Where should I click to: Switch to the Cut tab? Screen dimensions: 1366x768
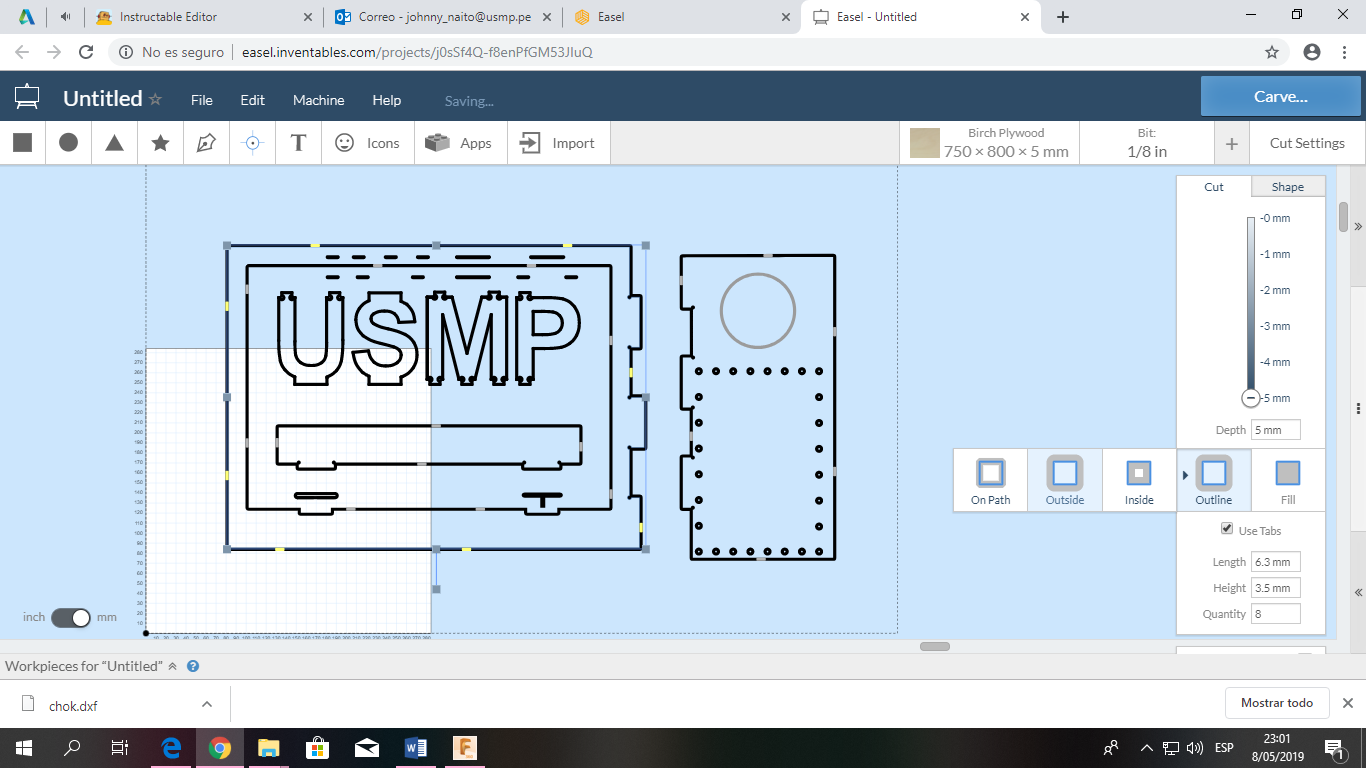(1214, 187)
